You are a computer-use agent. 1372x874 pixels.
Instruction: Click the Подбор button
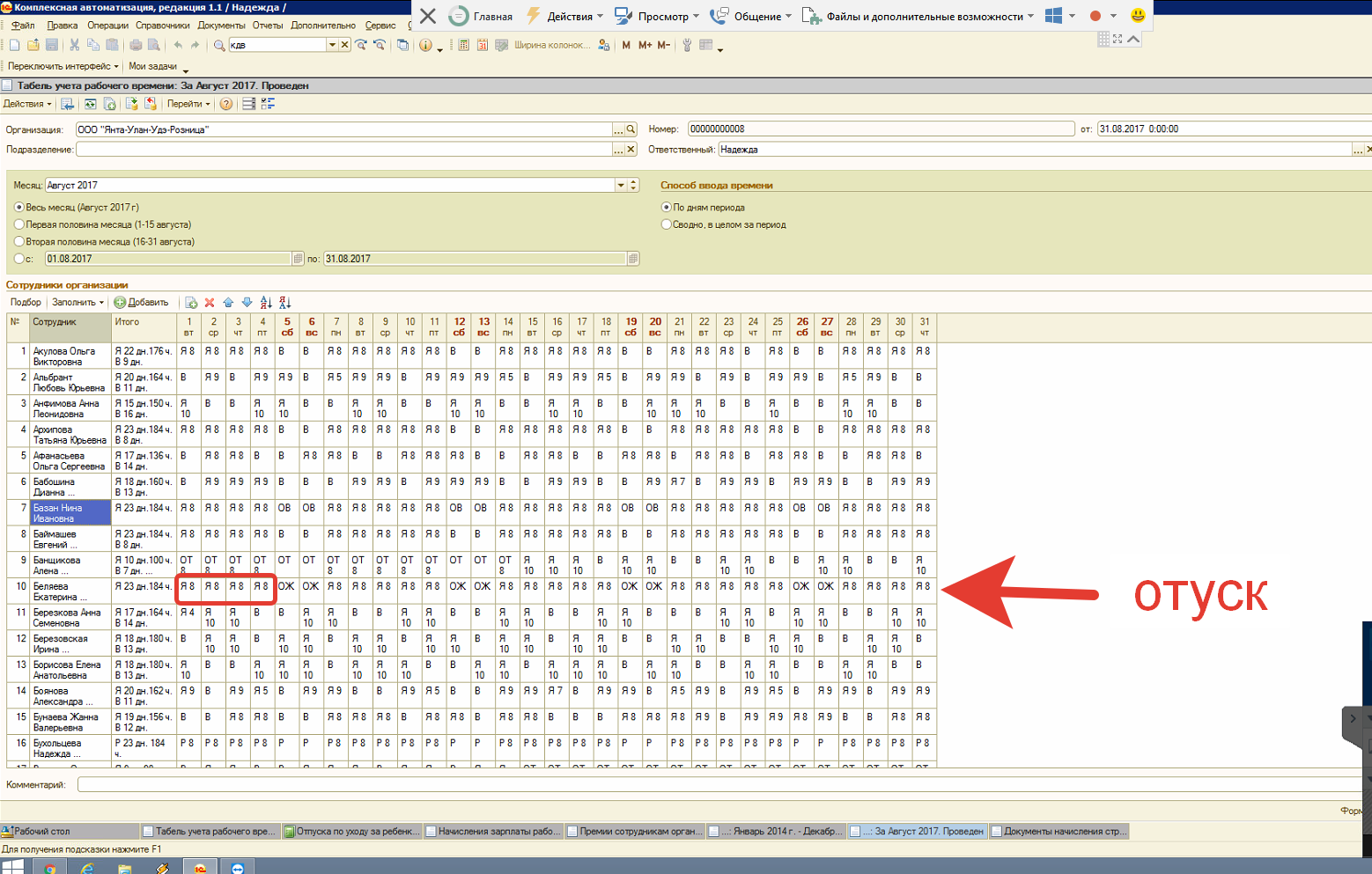[x=26, y=303]
